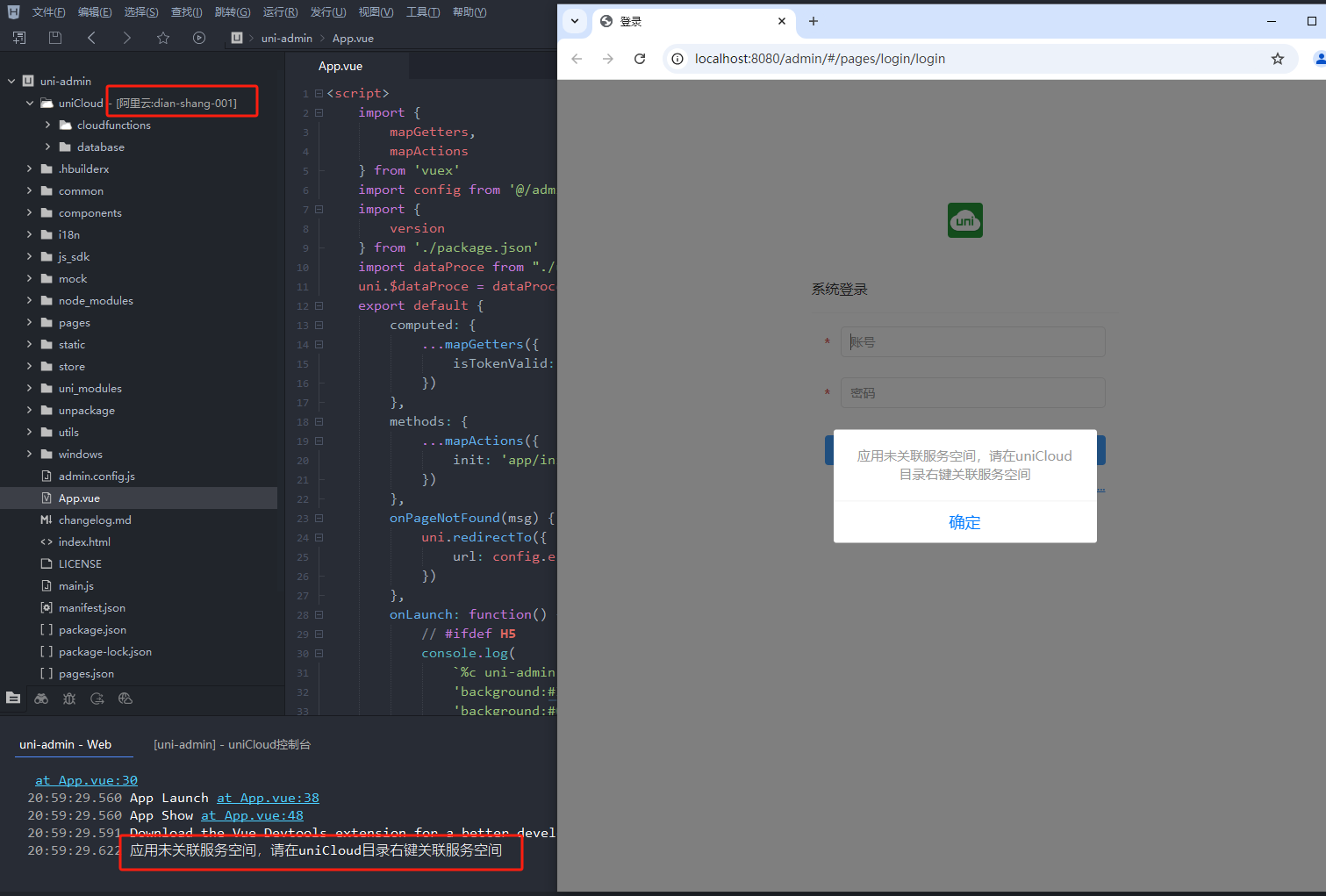Click the 密码 password input field

point(972,392)
